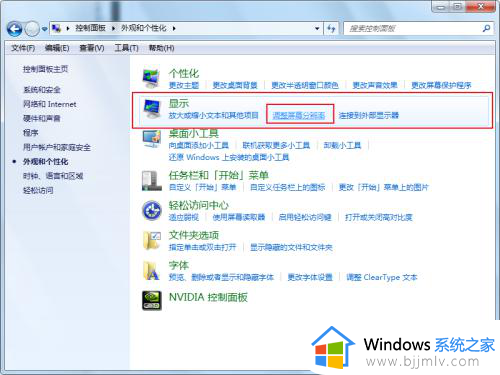Click 还原 Windows 上安装的桌面小工具 link
Screen dimensions: 500x375
point(229,157)
